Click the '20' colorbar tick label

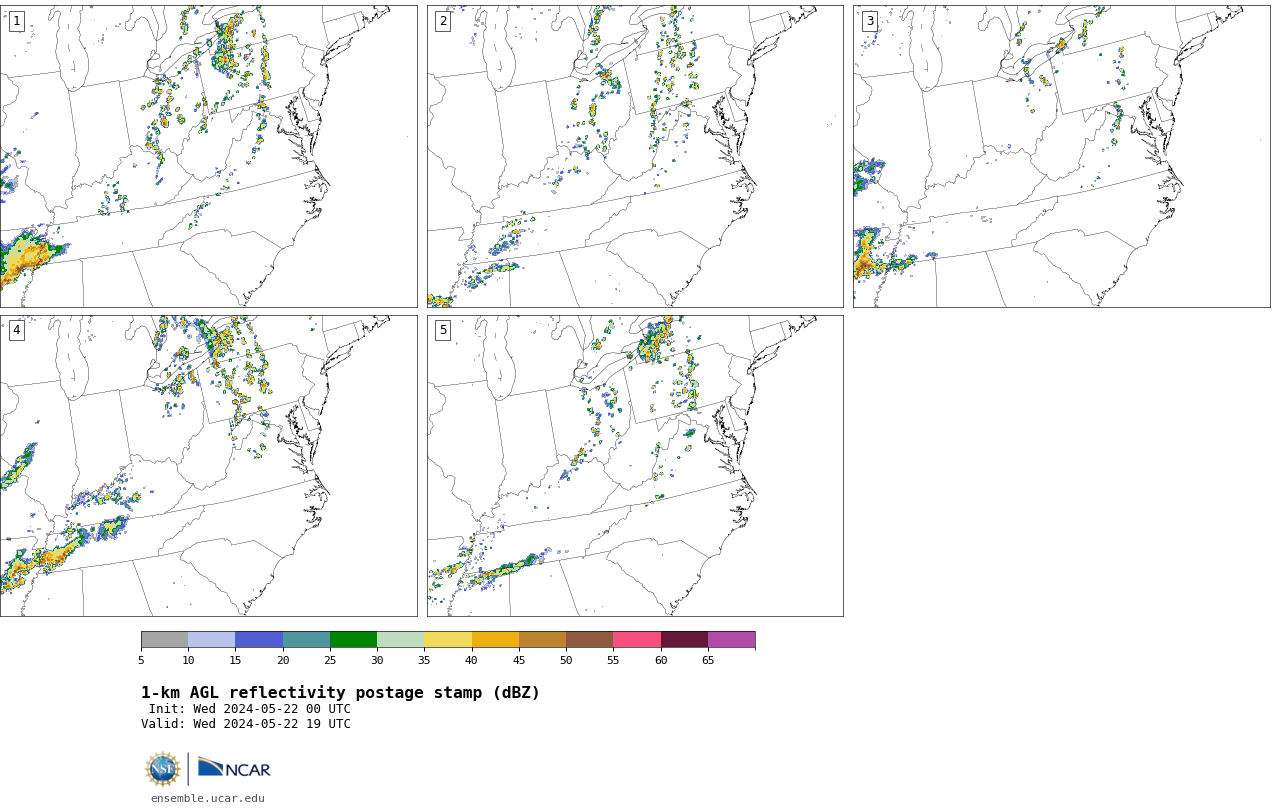pyautogui.click(x=283, y=660)
